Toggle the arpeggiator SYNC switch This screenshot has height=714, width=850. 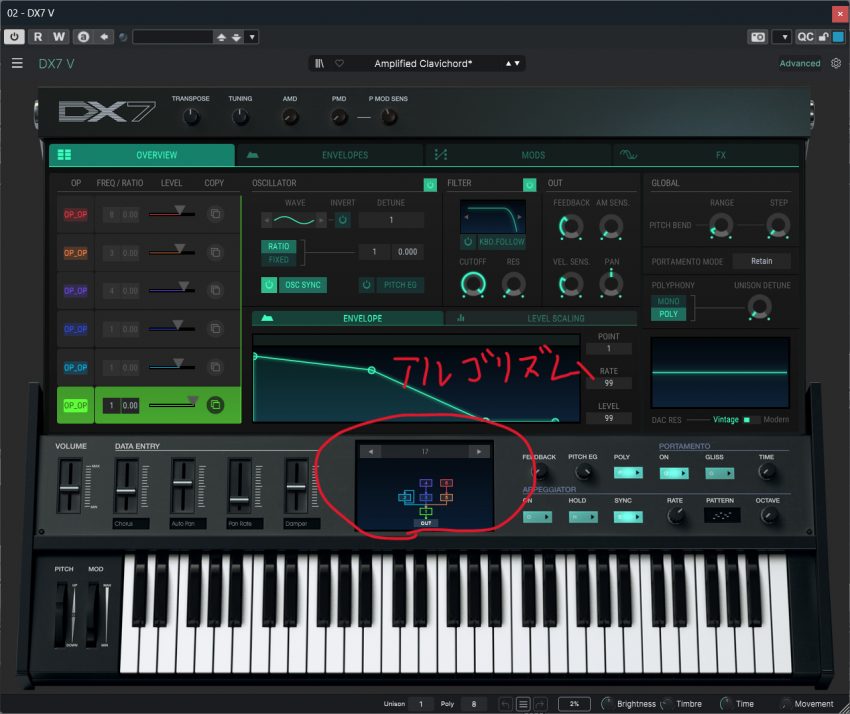(628, 517)
